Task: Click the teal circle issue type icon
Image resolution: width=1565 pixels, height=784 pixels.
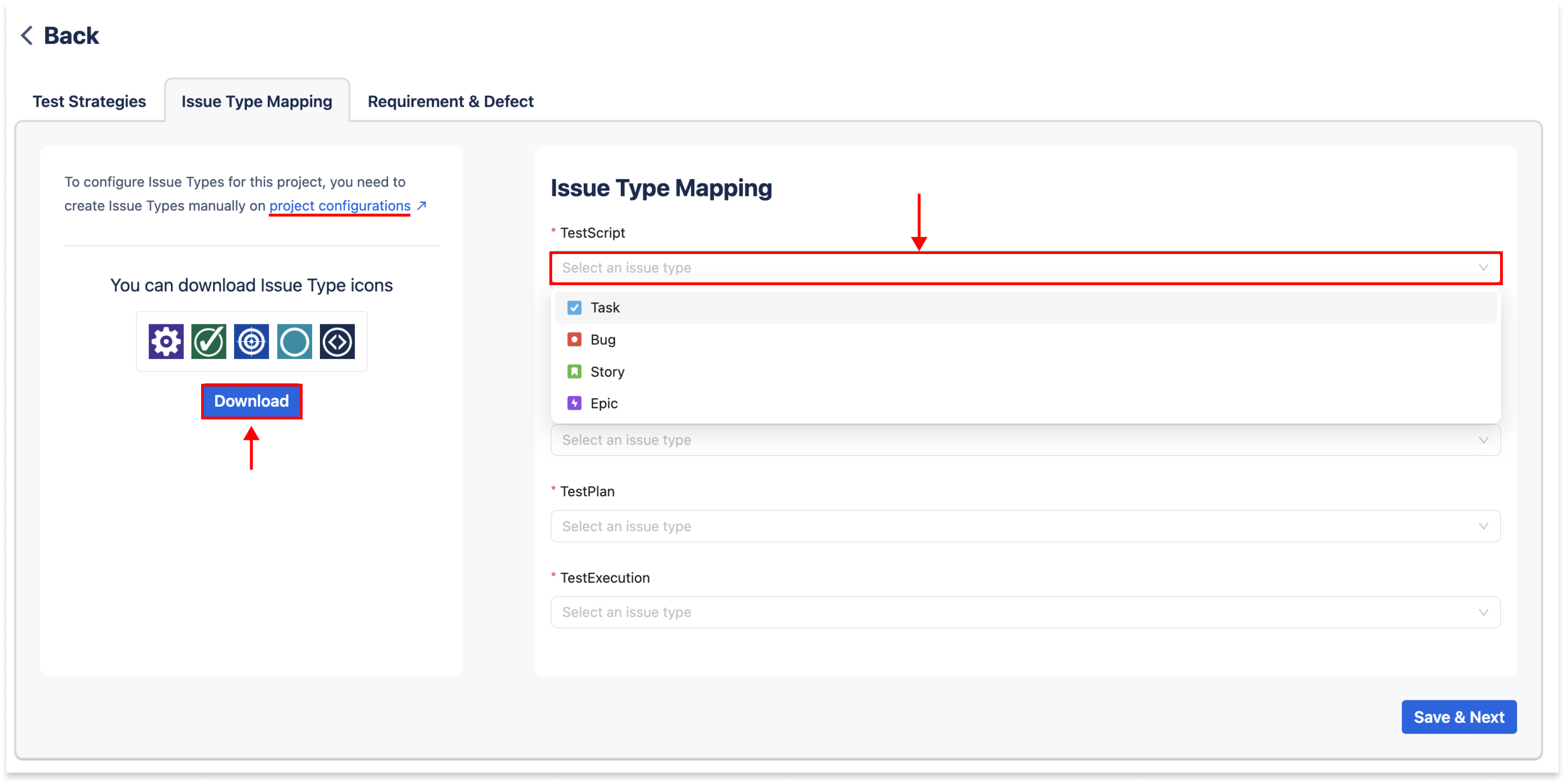Action: click(x=295, y=341)
